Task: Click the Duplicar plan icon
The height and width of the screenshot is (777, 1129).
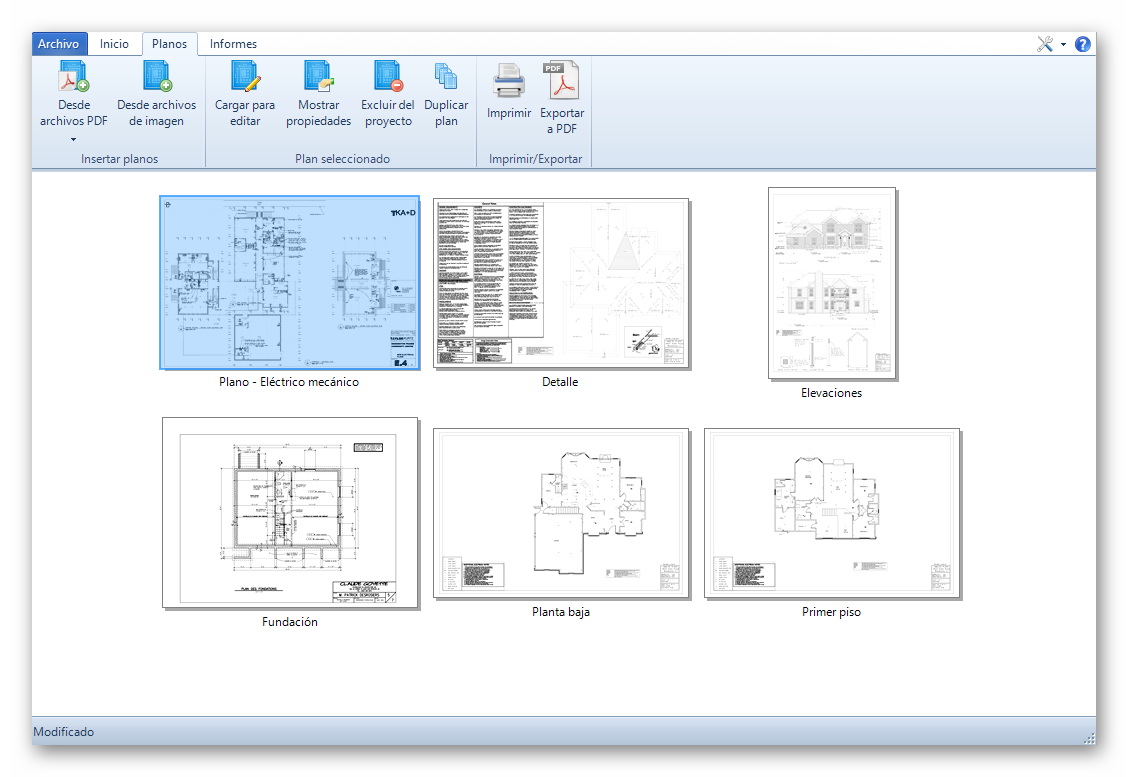Action: 446,78
